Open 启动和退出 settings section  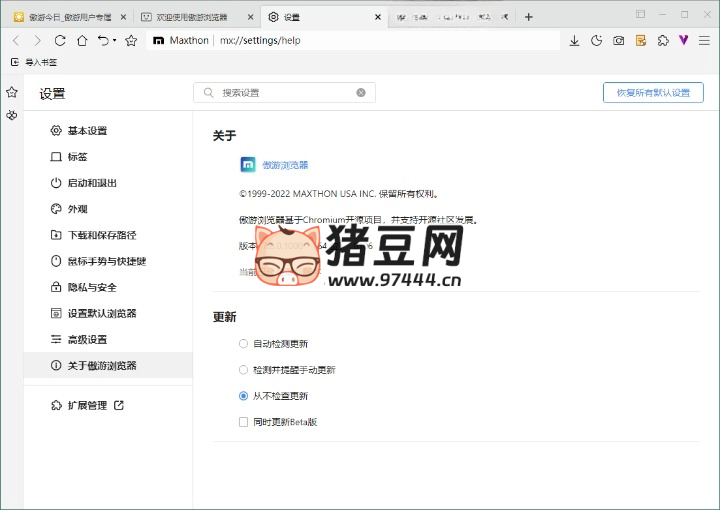(x=108, y=183)
